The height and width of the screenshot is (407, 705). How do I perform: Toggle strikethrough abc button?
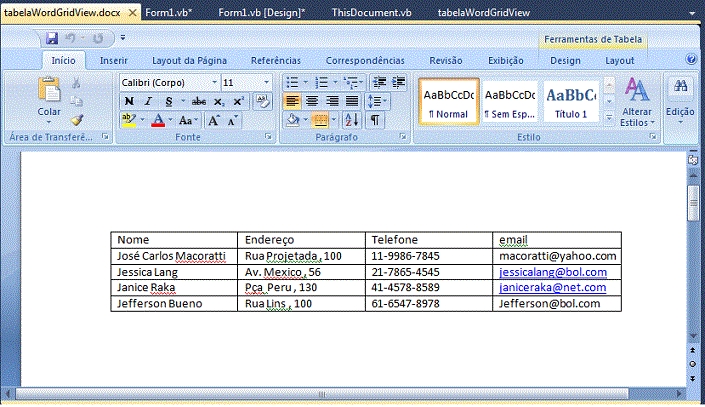point(199,102)
